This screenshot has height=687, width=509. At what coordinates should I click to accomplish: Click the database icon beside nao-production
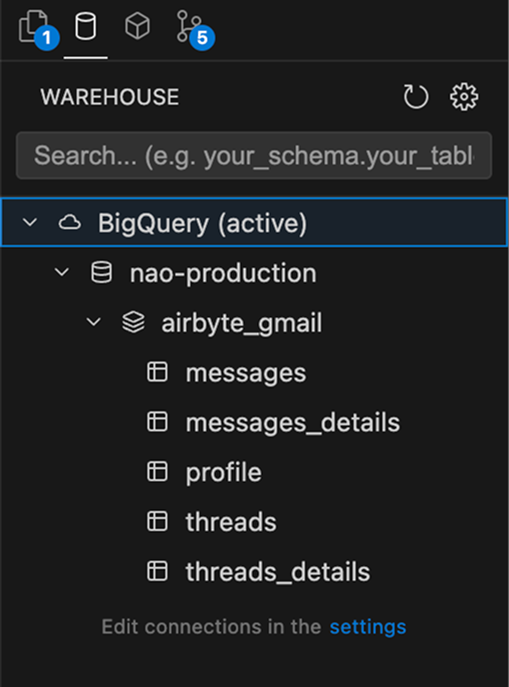pyautogui.click(x=102, y=273)
